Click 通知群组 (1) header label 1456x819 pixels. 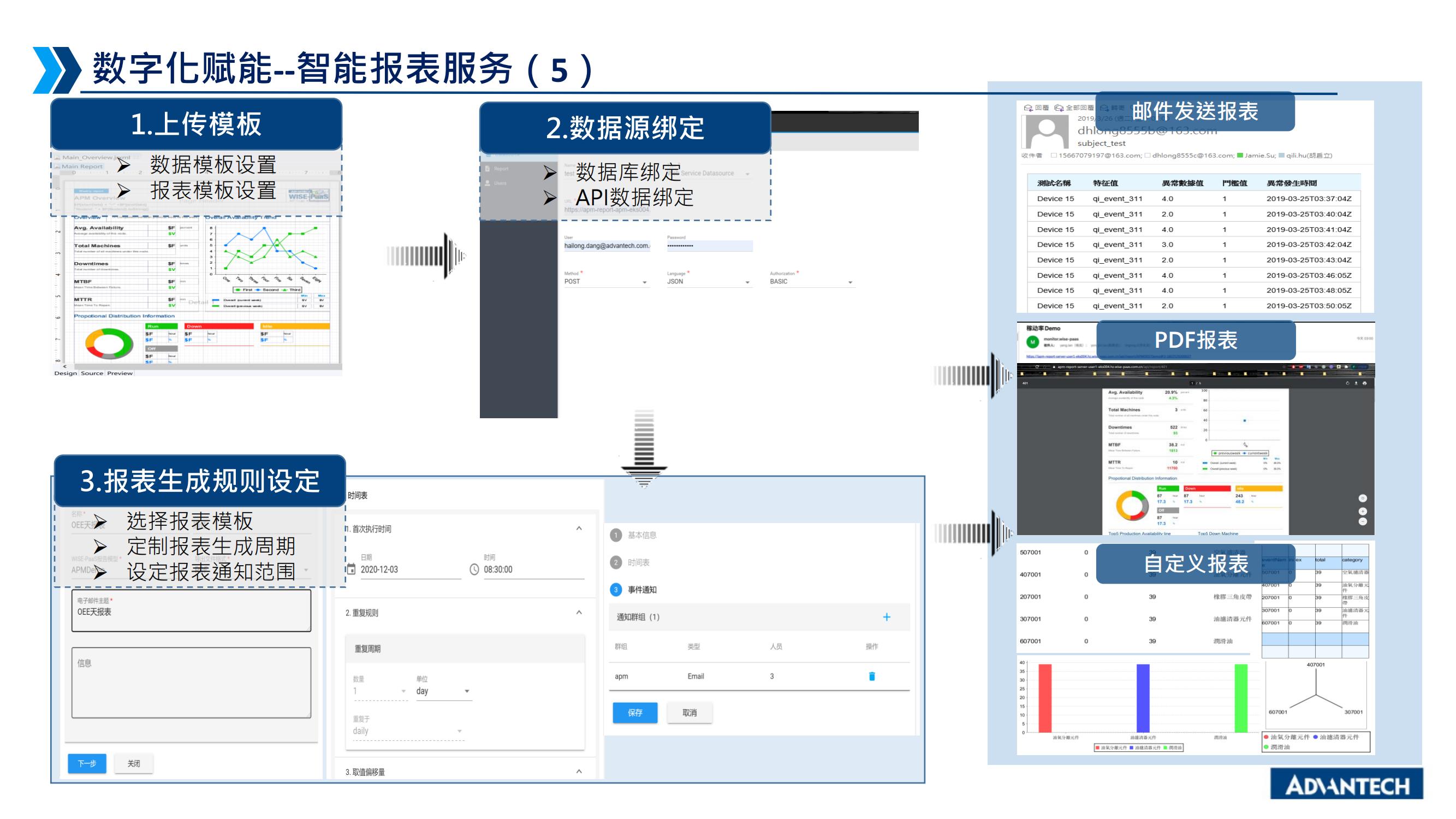click(638, 616)
